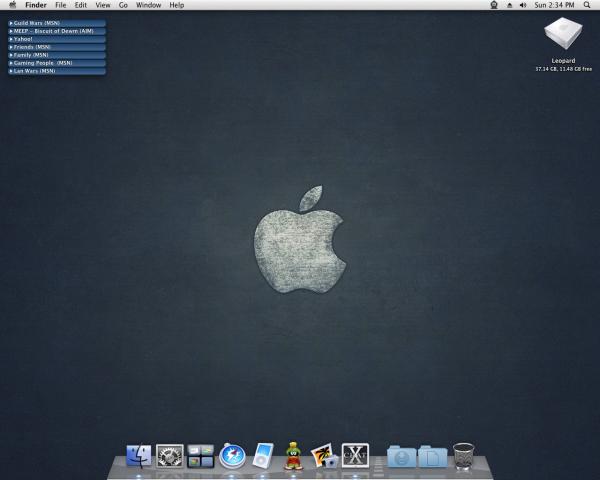
Task: Open the Finder menu
Action: (x=36, y=5)
